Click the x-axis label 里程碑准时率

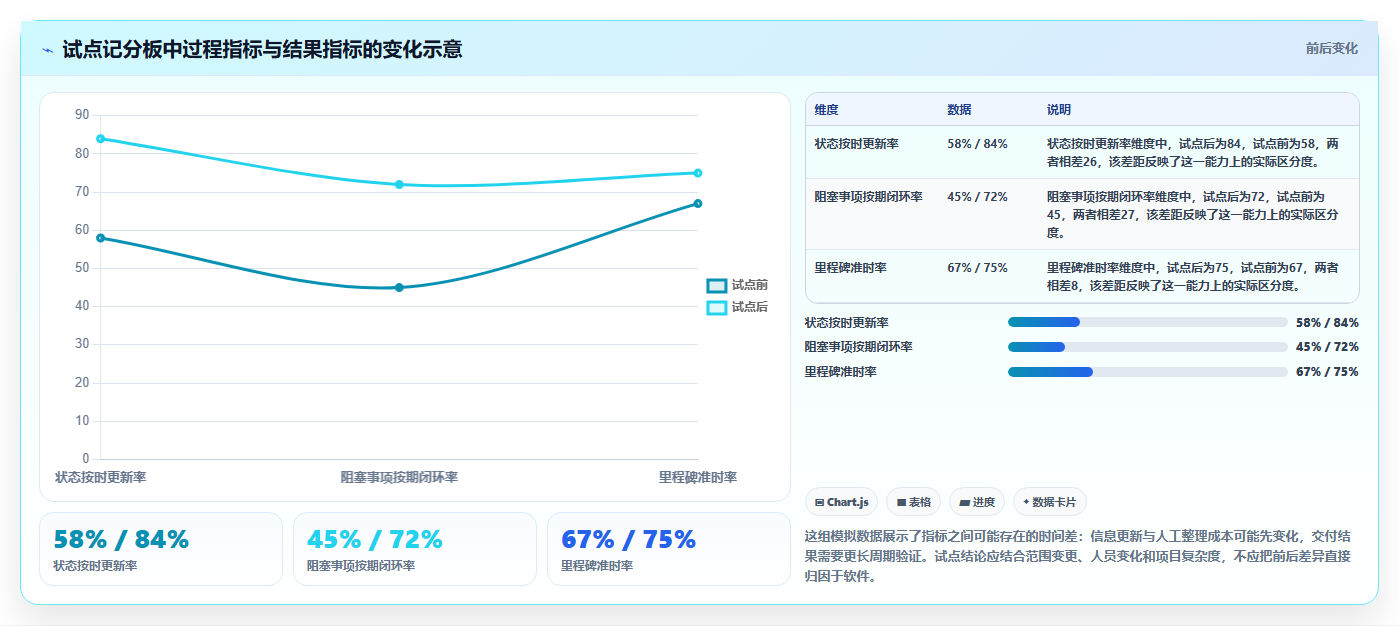coord(698,478)
